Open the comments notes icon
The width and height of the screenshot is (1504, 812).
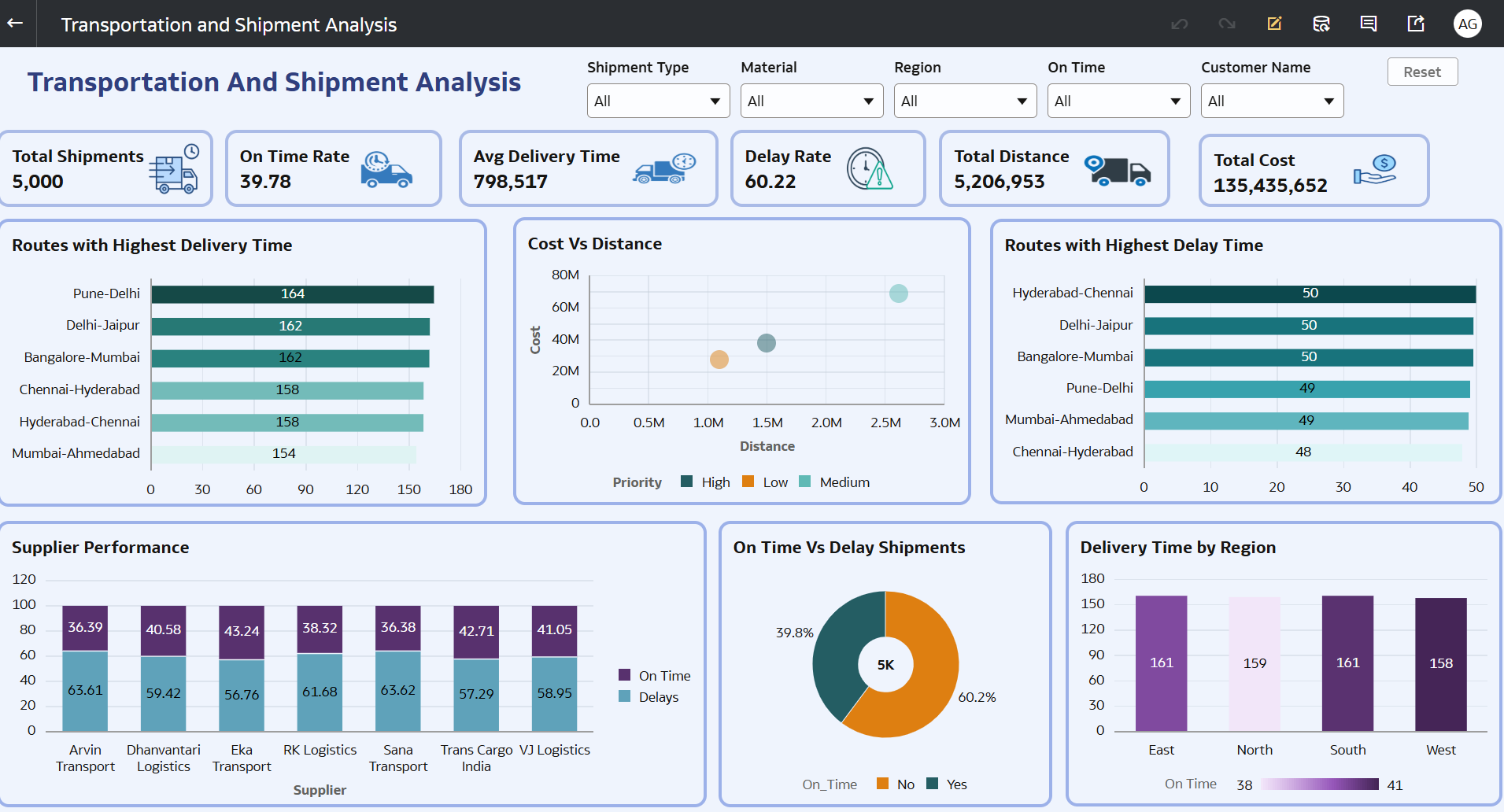pyautogui.click(x=1369, y=24)
